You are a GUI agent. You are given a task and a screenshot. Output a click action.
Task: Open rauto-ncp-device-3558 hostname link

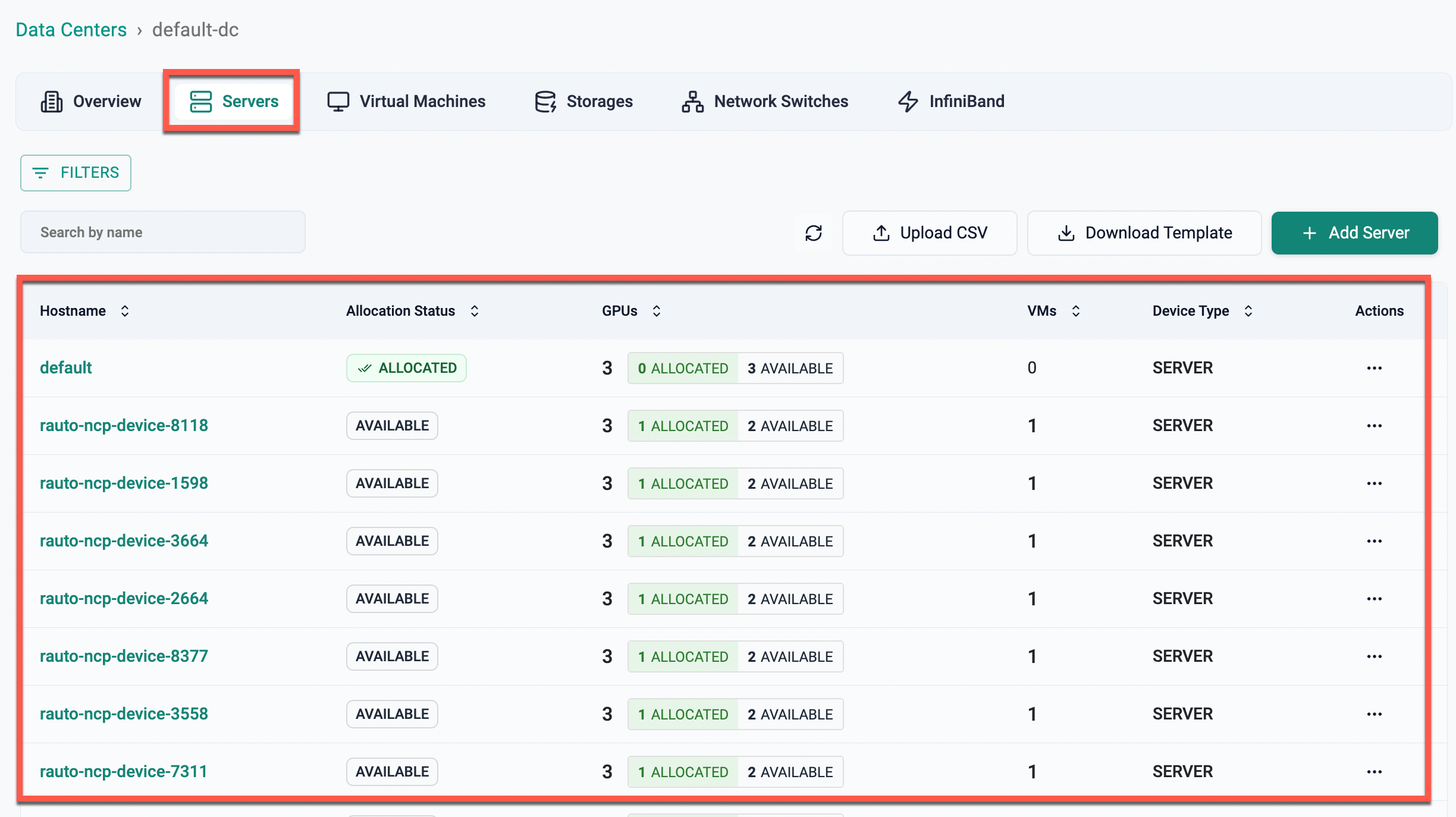[124, 714]
